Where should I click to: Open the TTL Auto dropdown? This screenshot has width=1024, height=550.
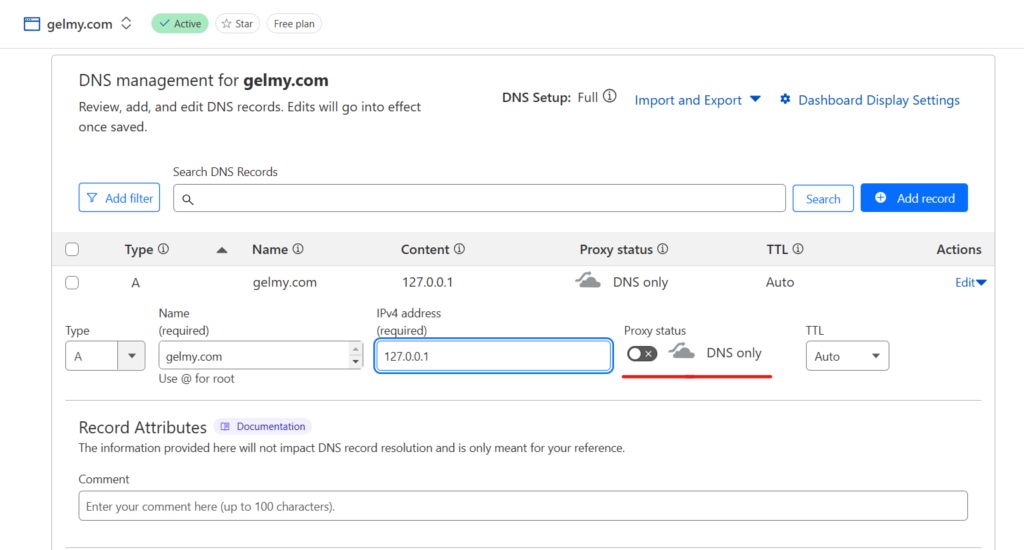[x=847, y=356]
